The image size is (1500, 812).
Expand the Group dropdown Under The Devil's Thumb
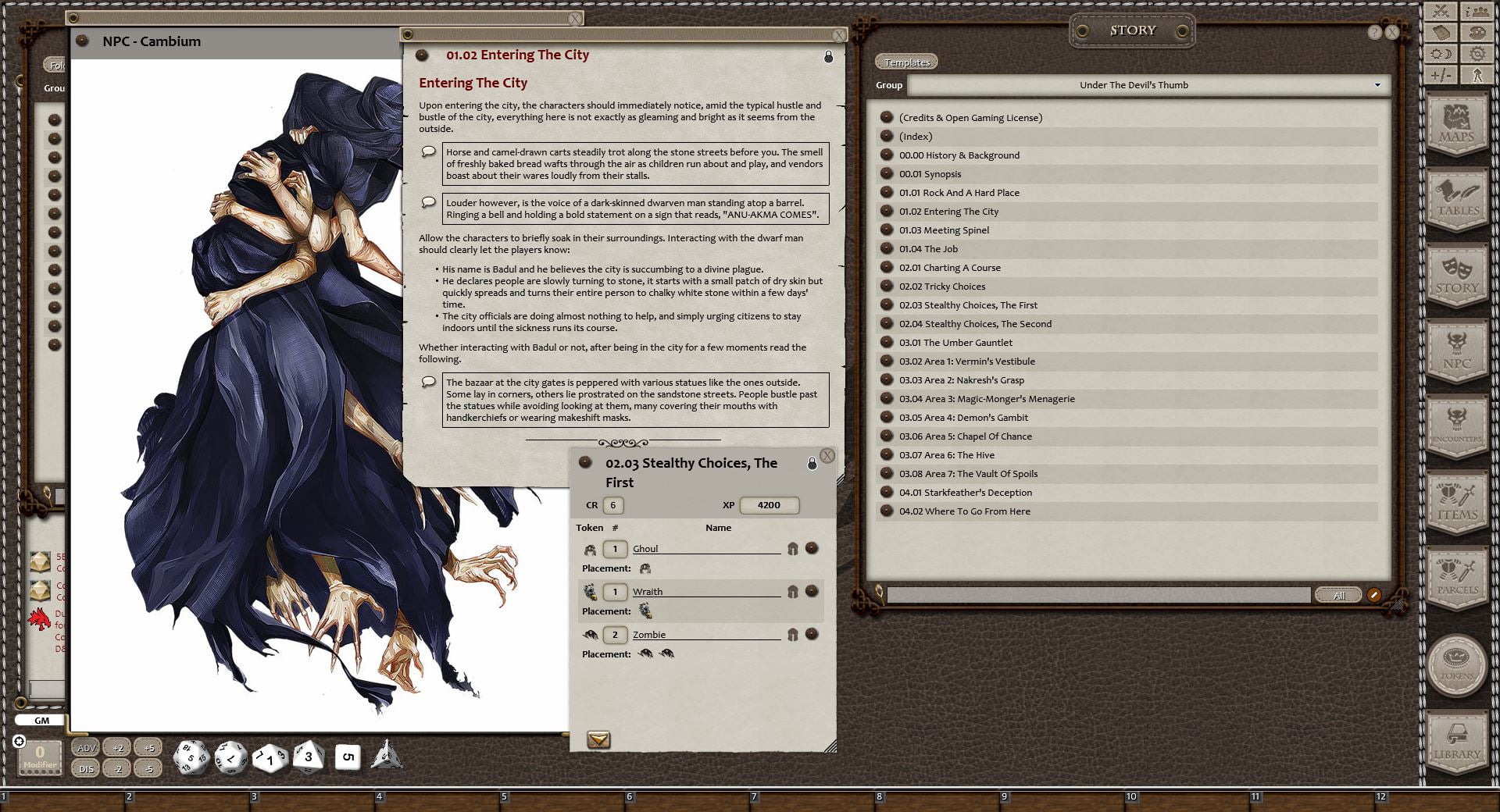click(1149, 85)
